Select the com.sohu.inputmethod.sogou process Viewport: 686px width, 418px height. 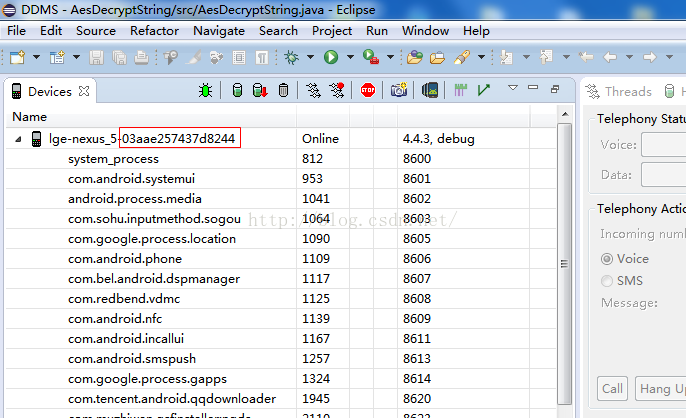coord(281,218)
